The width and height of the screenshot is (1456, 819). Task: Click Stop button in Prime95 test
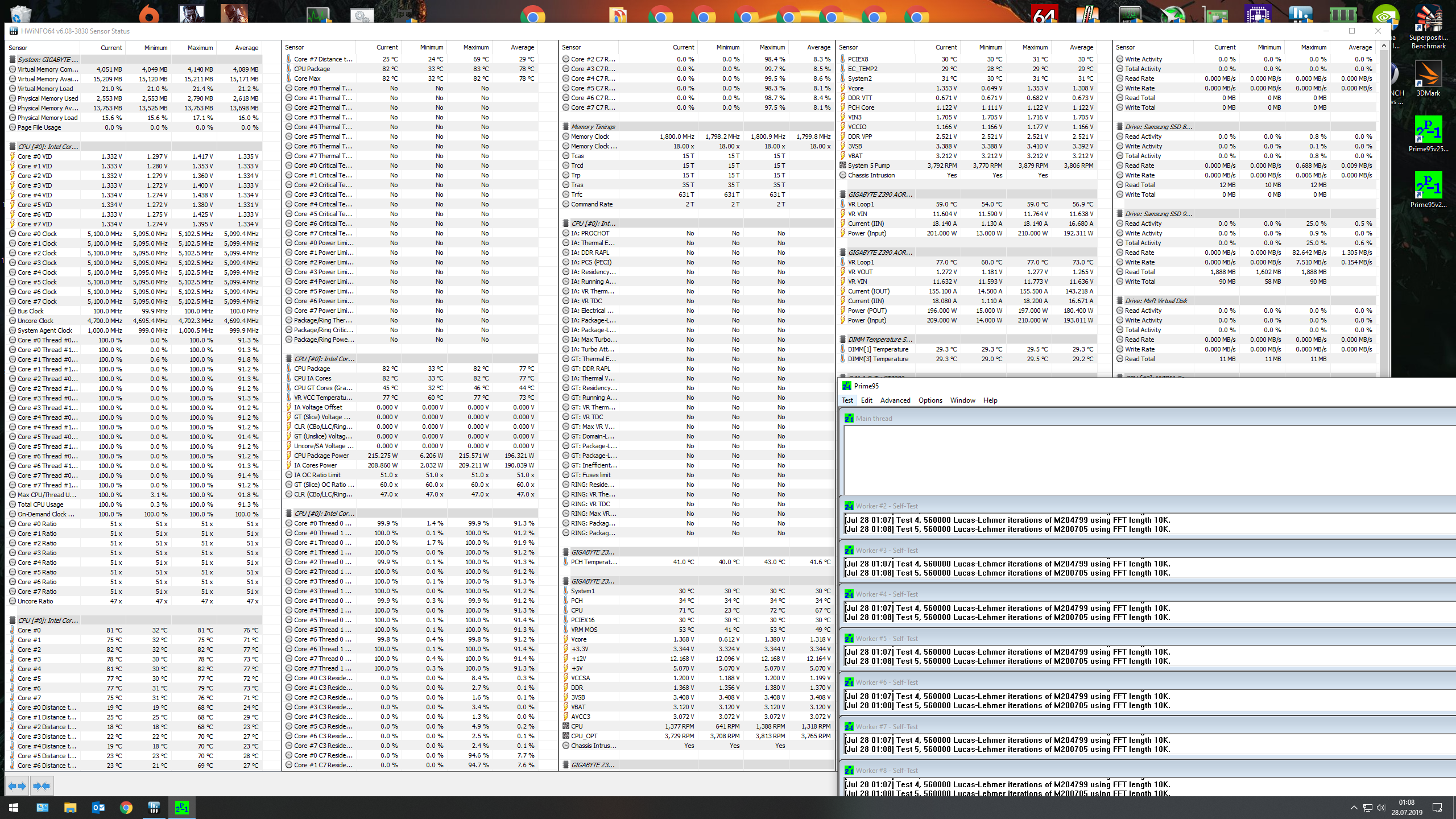coord(847,400)
